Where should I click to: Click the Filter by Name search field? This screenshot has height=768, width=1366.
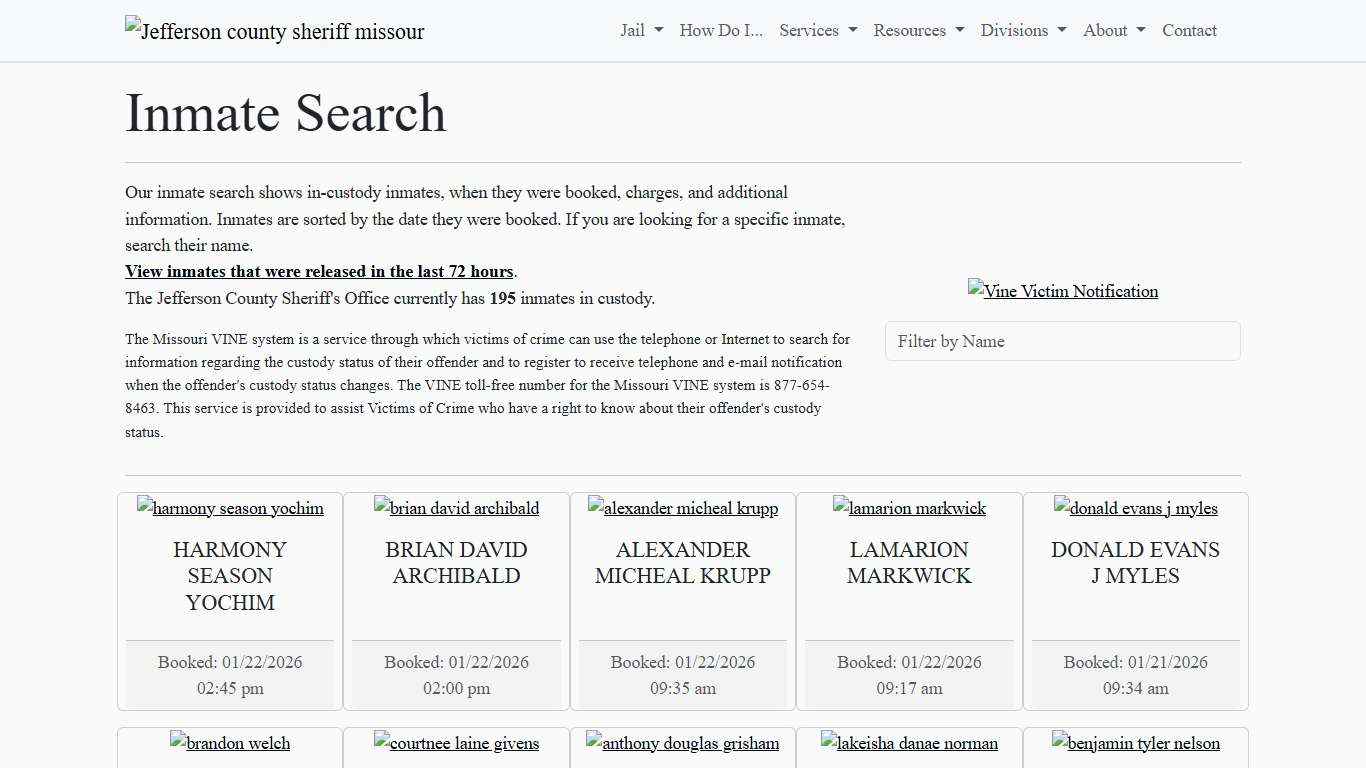coord(1063,341)
